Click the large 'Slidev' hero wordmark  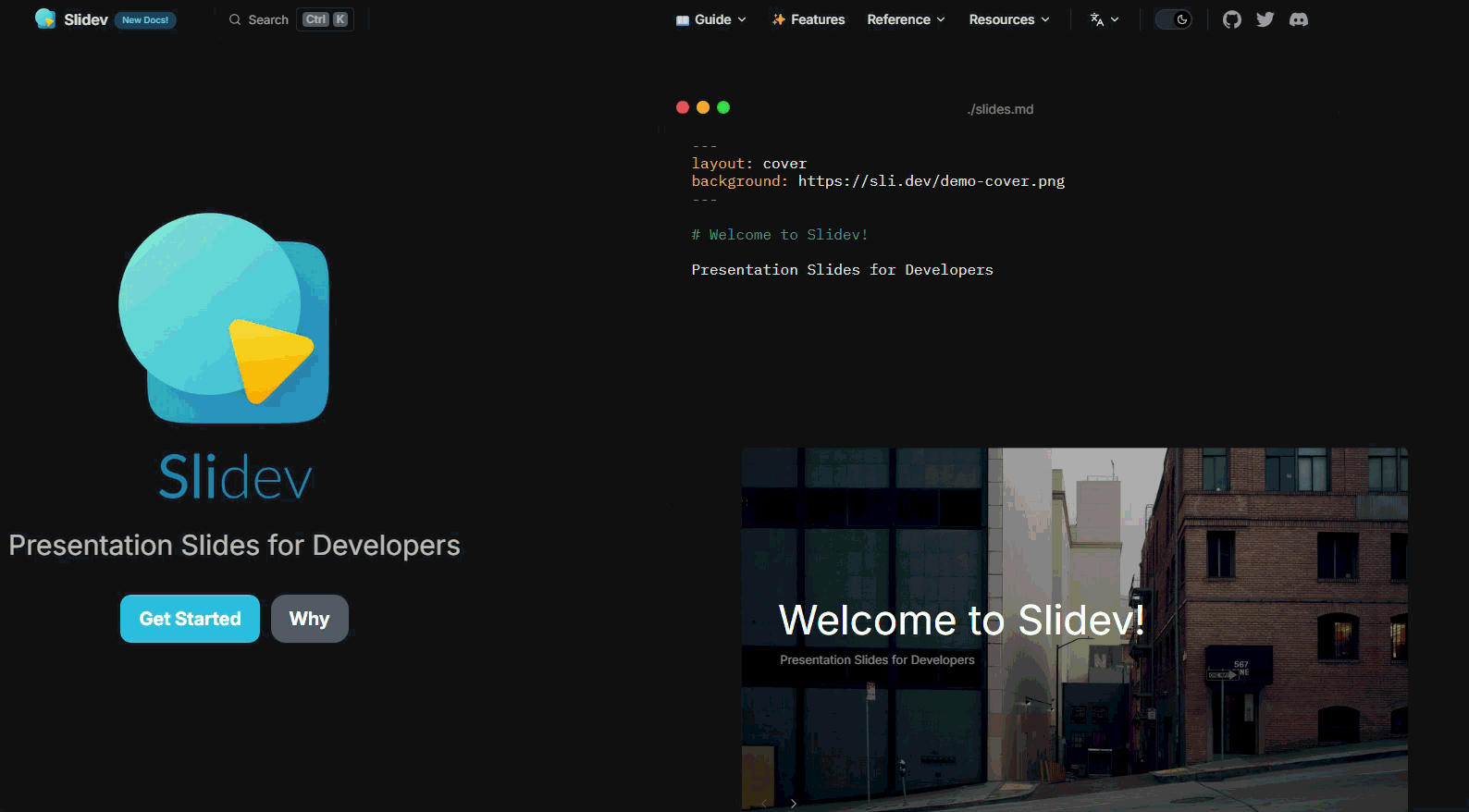[235, 477]
